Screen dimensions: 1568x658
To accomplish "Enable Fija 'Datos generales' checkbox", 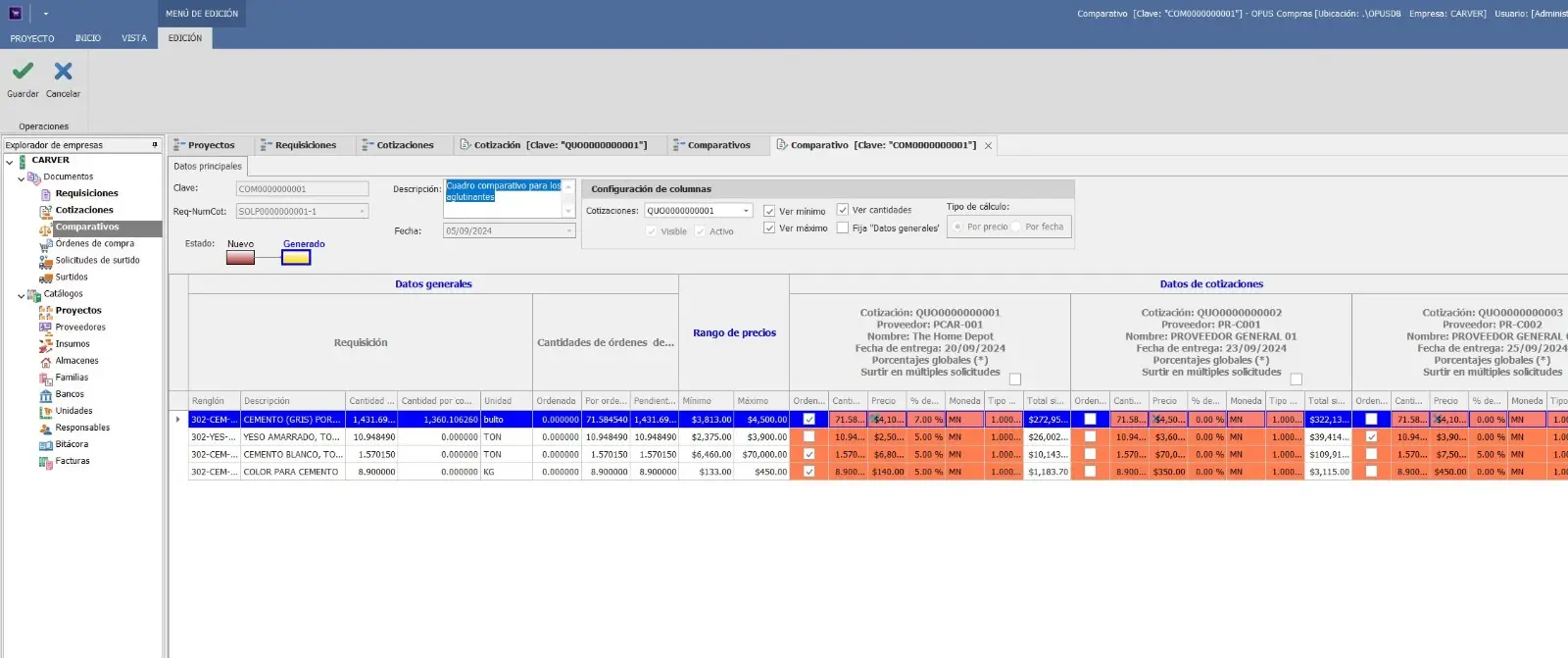I will coord(843,228).
